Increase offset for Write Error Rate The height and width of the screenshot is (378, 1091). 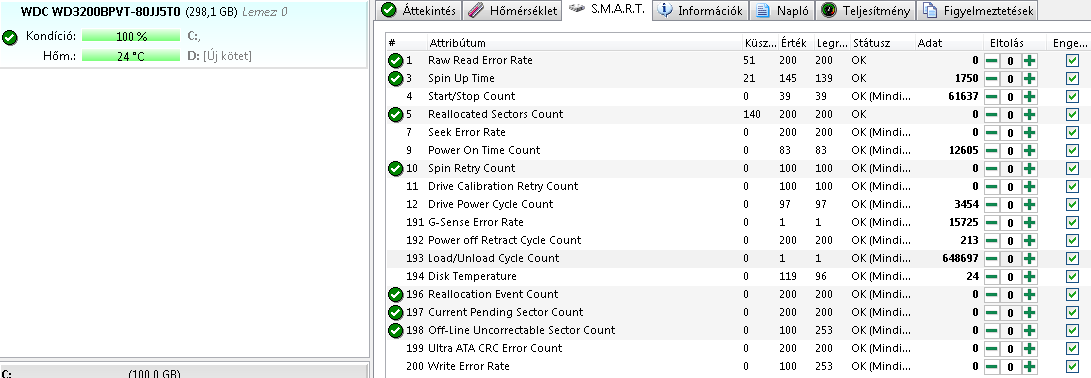[x=1029, y=367]
